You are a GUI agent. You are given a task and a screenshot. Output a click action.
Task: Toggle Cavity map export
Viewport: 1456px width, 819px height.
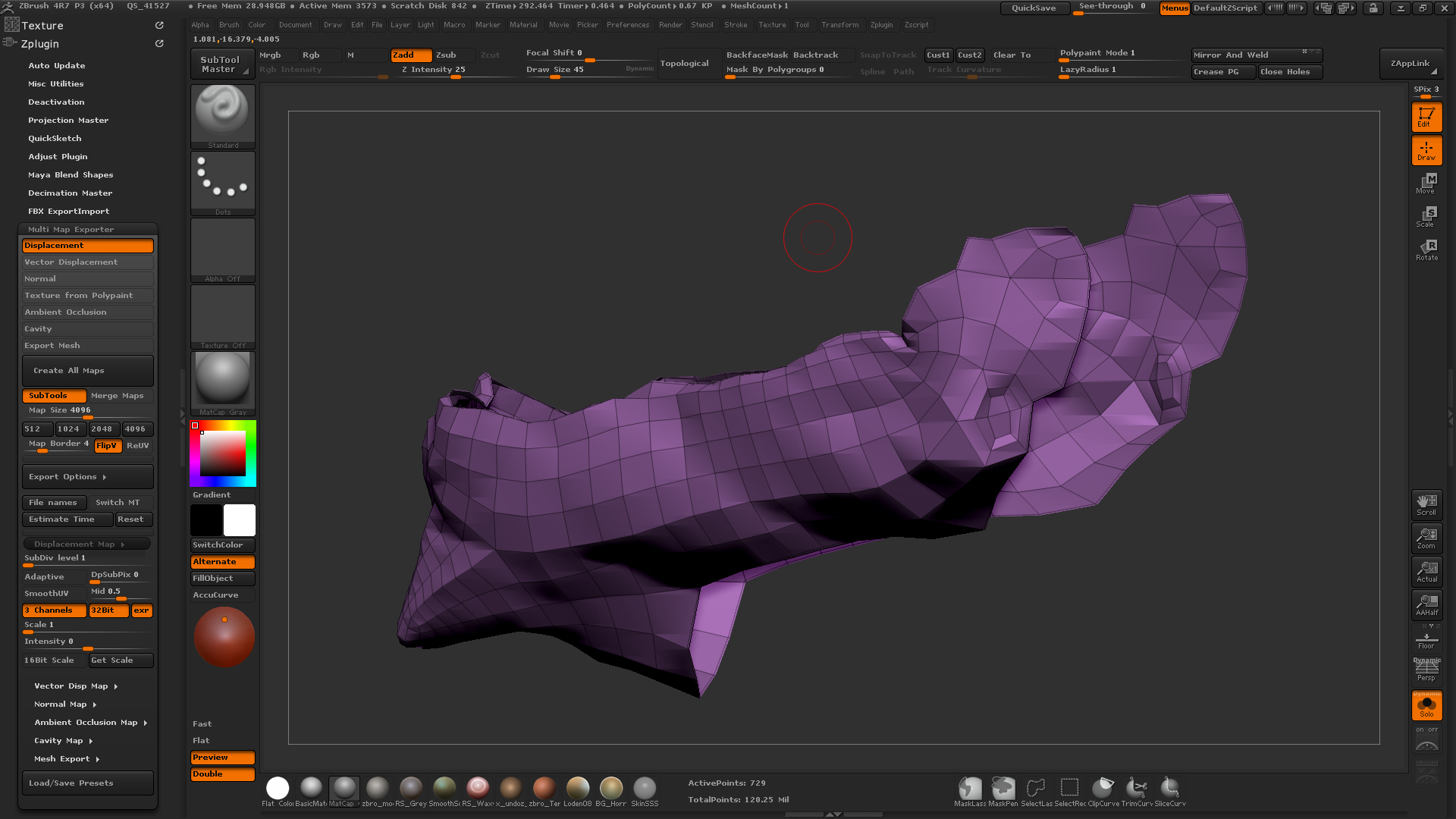[88, 329]
